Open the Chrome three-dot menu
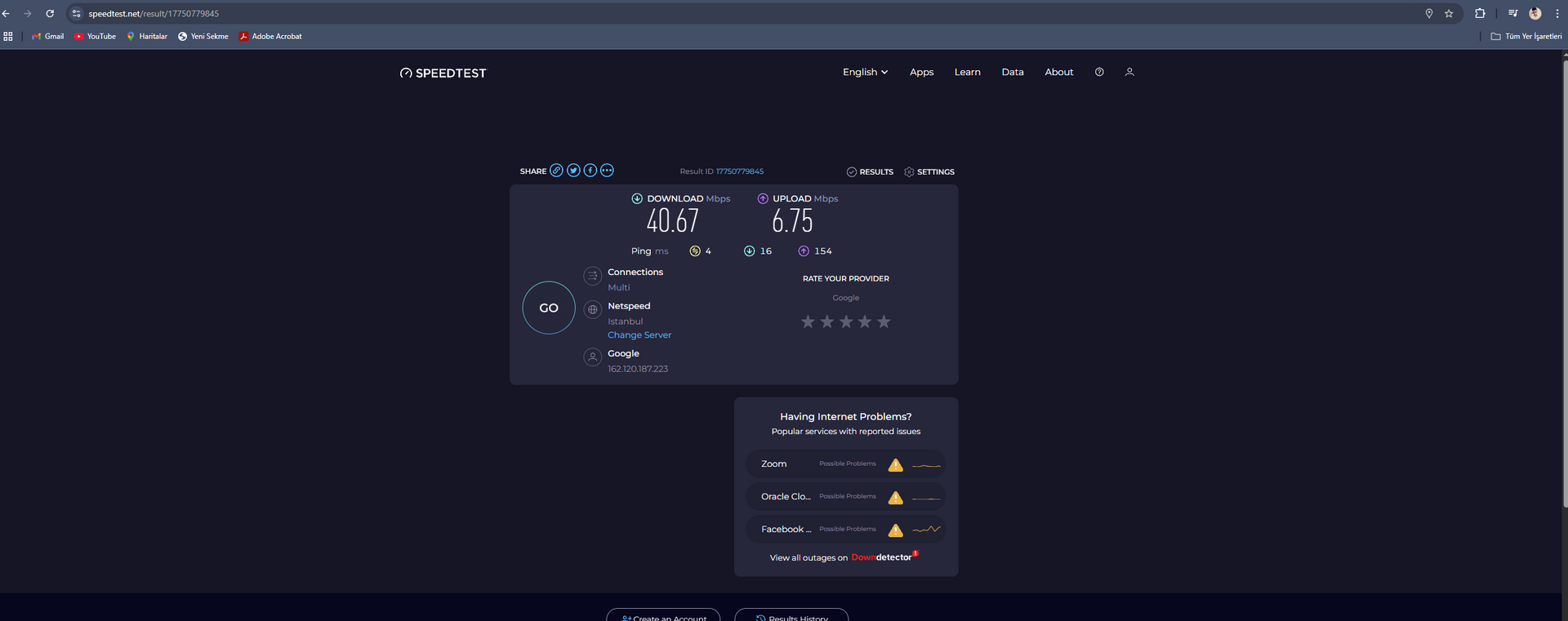The height and width of the screenshot is (621, 1568). (x=1557, y=14)
